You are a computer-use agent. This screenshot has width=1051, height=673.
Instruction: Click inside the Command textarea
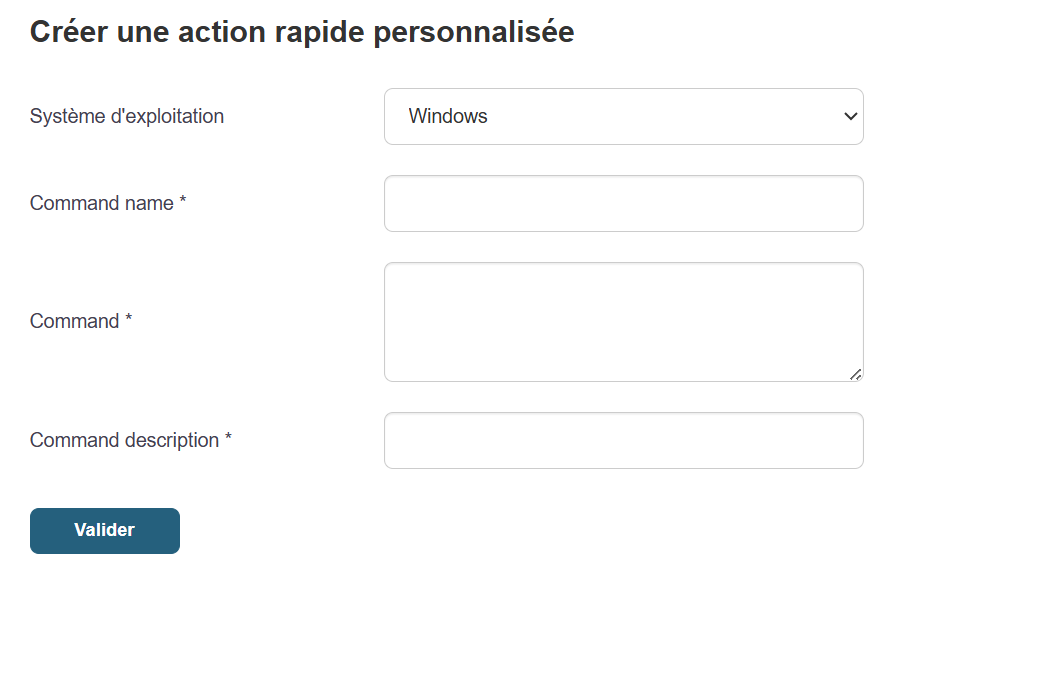[x=623, y=322]
